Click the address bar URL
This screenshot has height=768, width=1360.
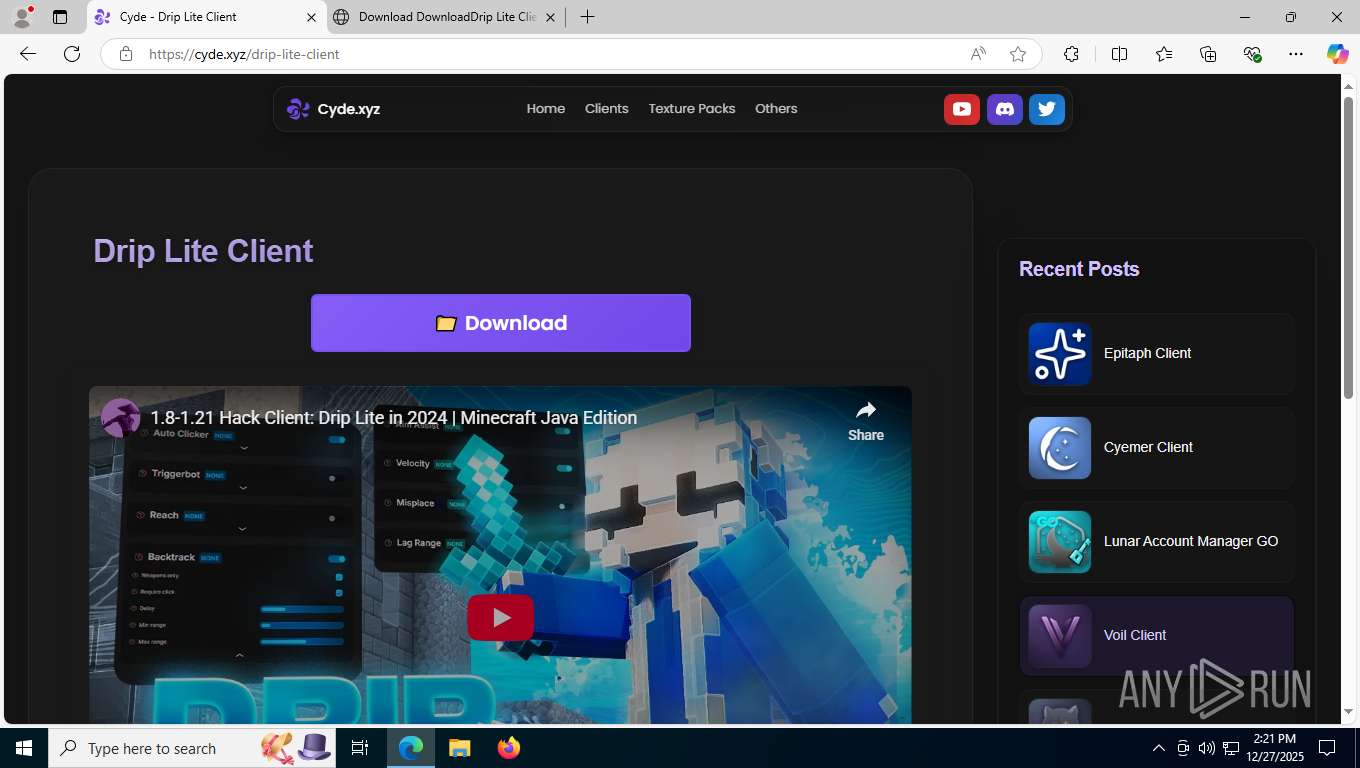pyautogui.click(x=244, y=54)
